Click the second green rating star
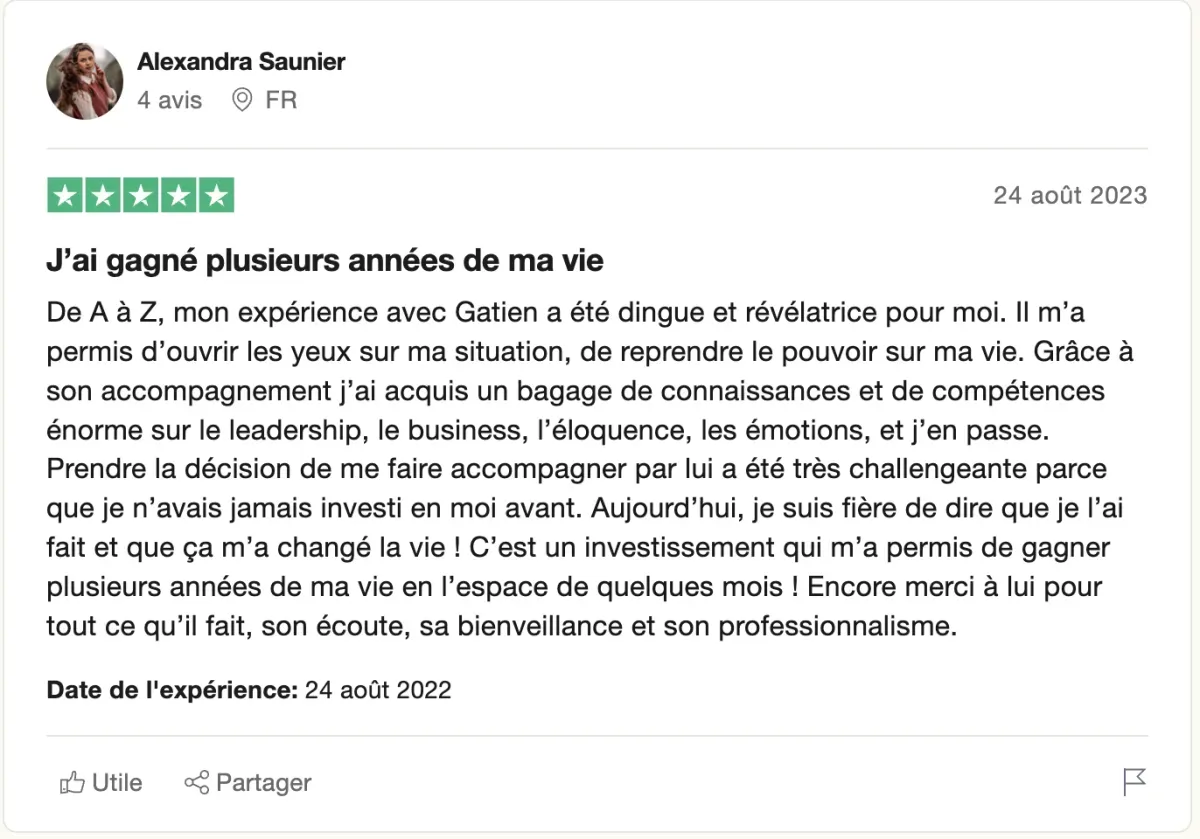1200x839 pixels. click(x=103, y=195)
